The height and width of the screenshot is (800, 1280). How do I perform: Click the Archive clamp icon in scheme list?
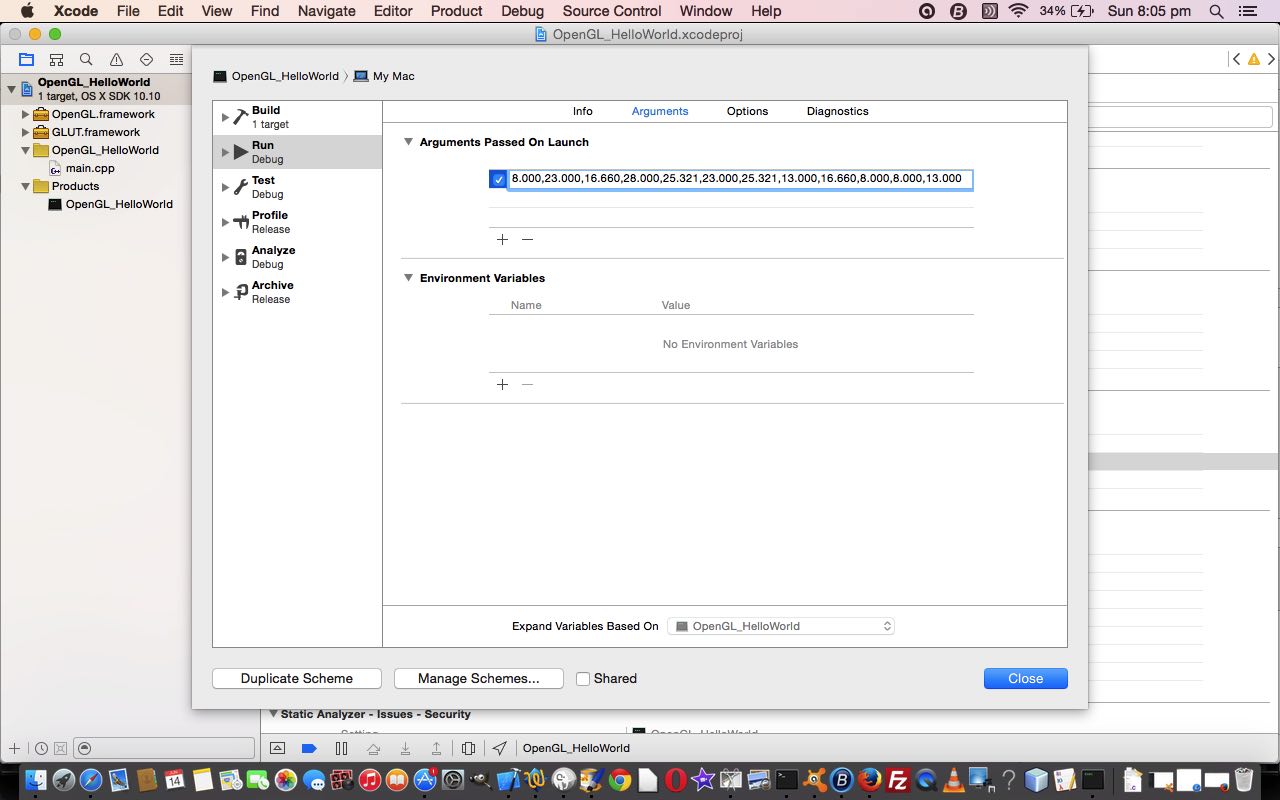[240, 292]
